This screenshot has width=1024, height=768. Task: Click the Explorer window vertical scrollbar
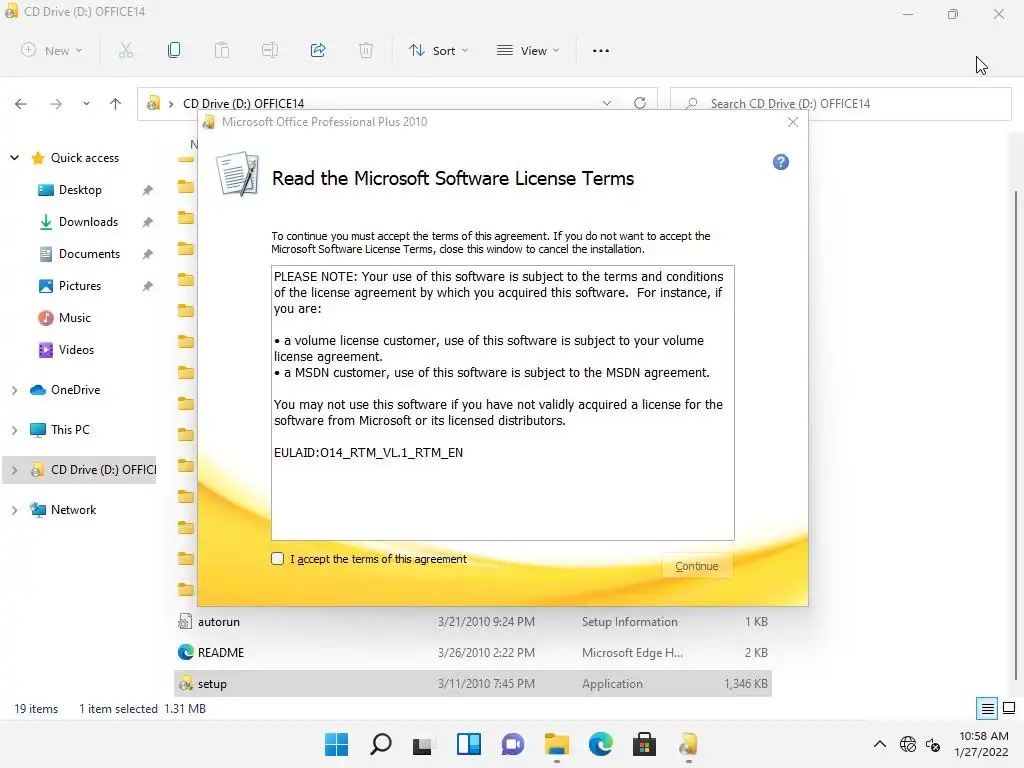point(1016,434)
